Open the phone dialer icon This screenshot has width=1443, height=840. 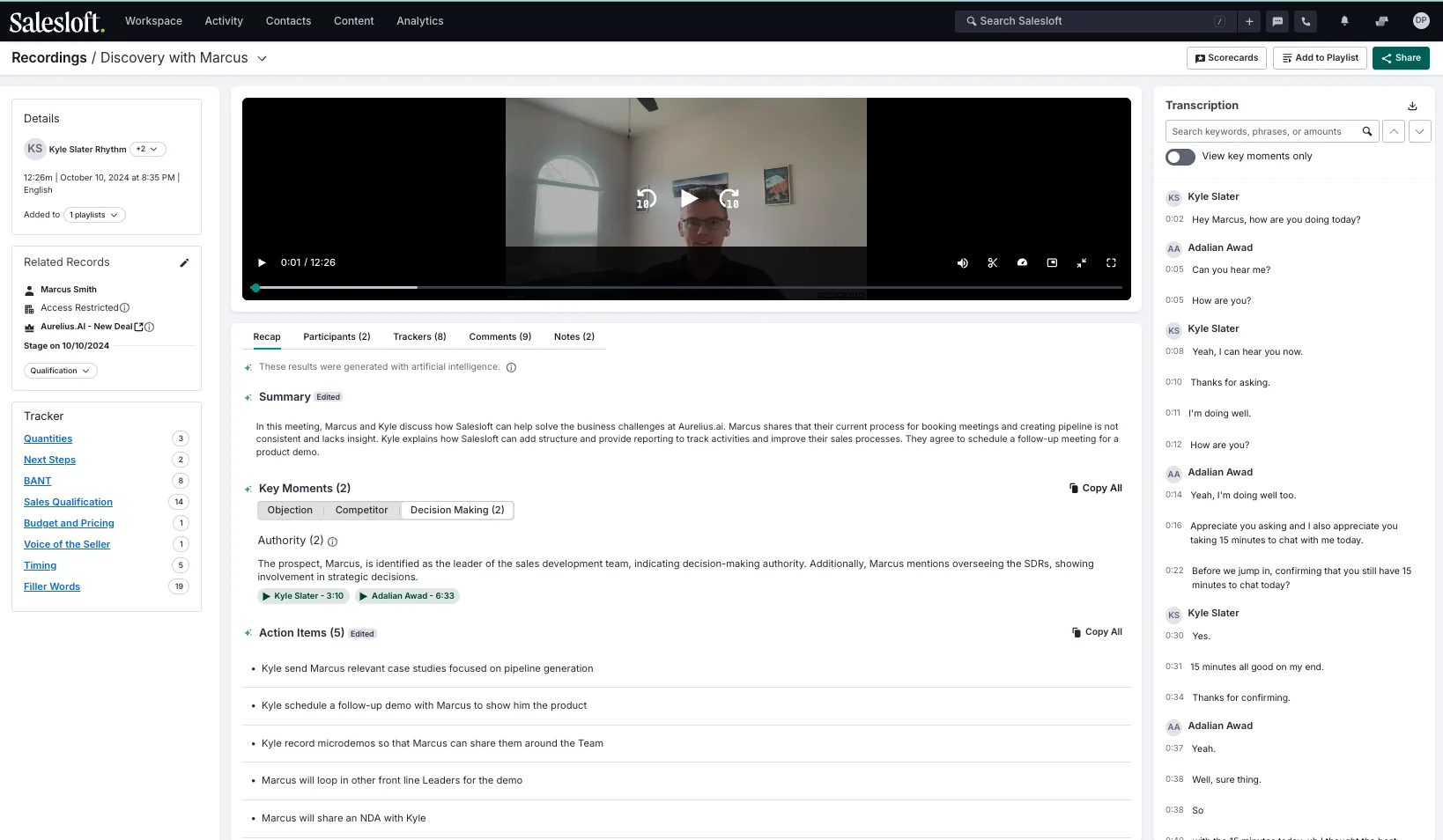click(x=1306, y=21)
